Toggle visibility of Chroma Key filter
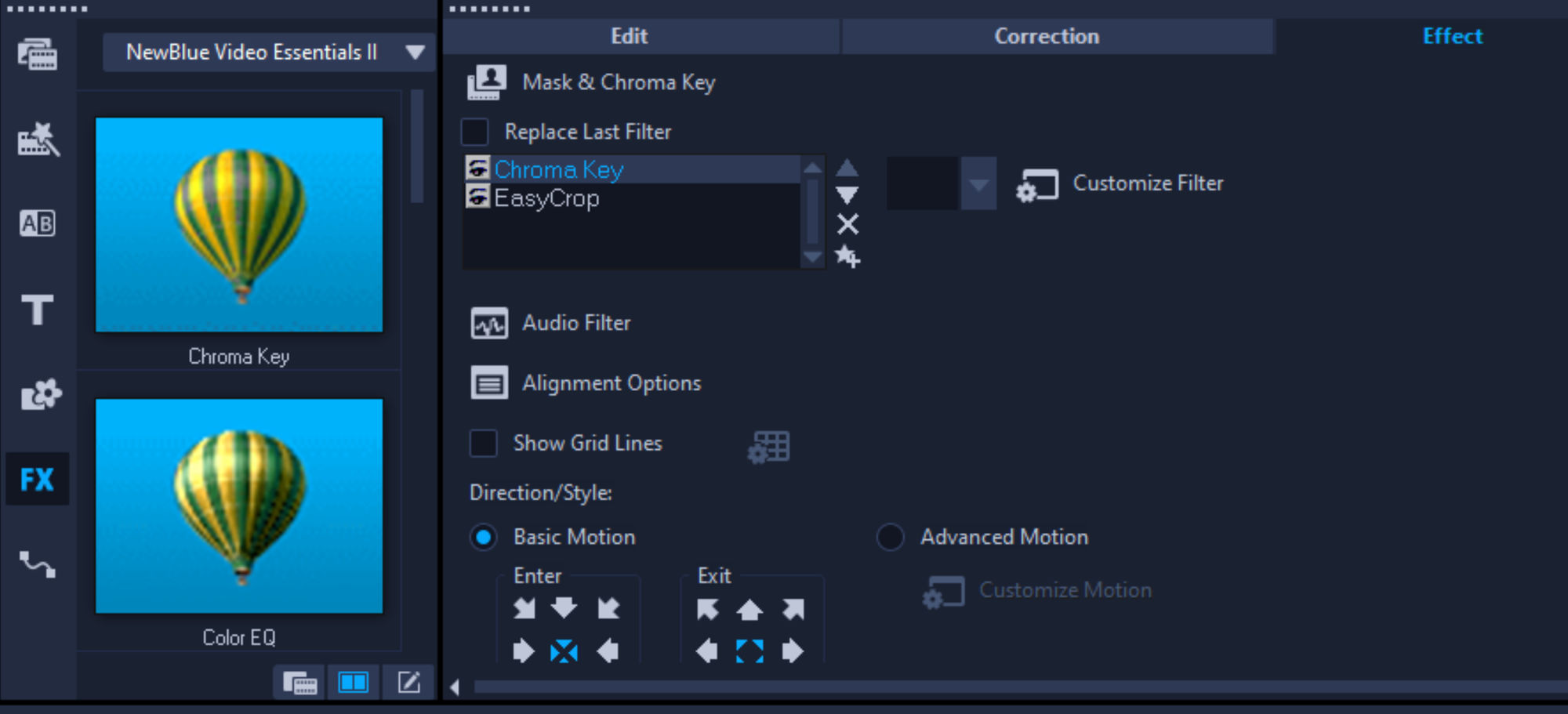The width and height of the screenshot is (1568, 714). [x=477, y=168]
